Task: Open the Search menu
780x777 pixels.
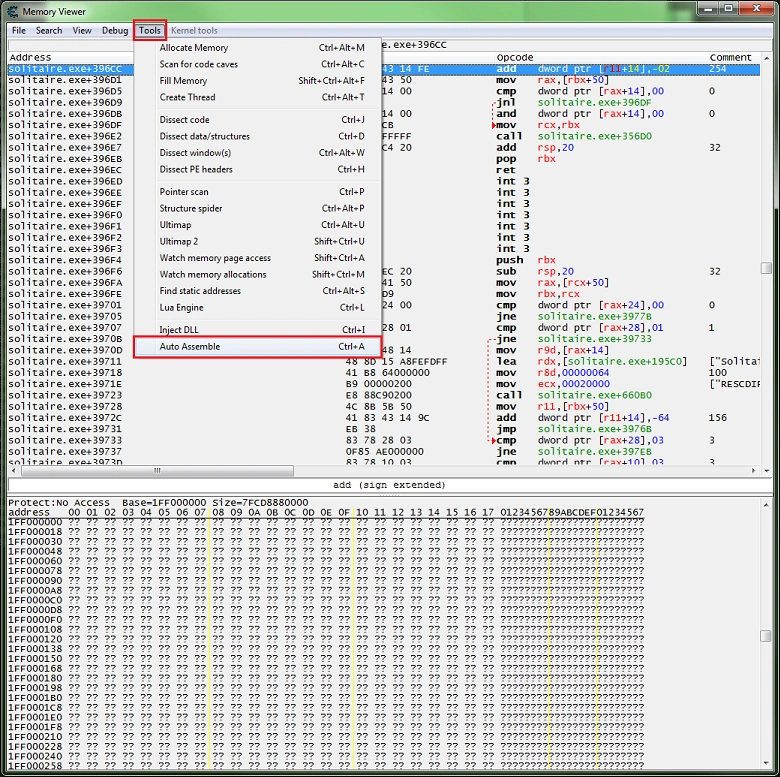Action: click(x=49, y=31)
